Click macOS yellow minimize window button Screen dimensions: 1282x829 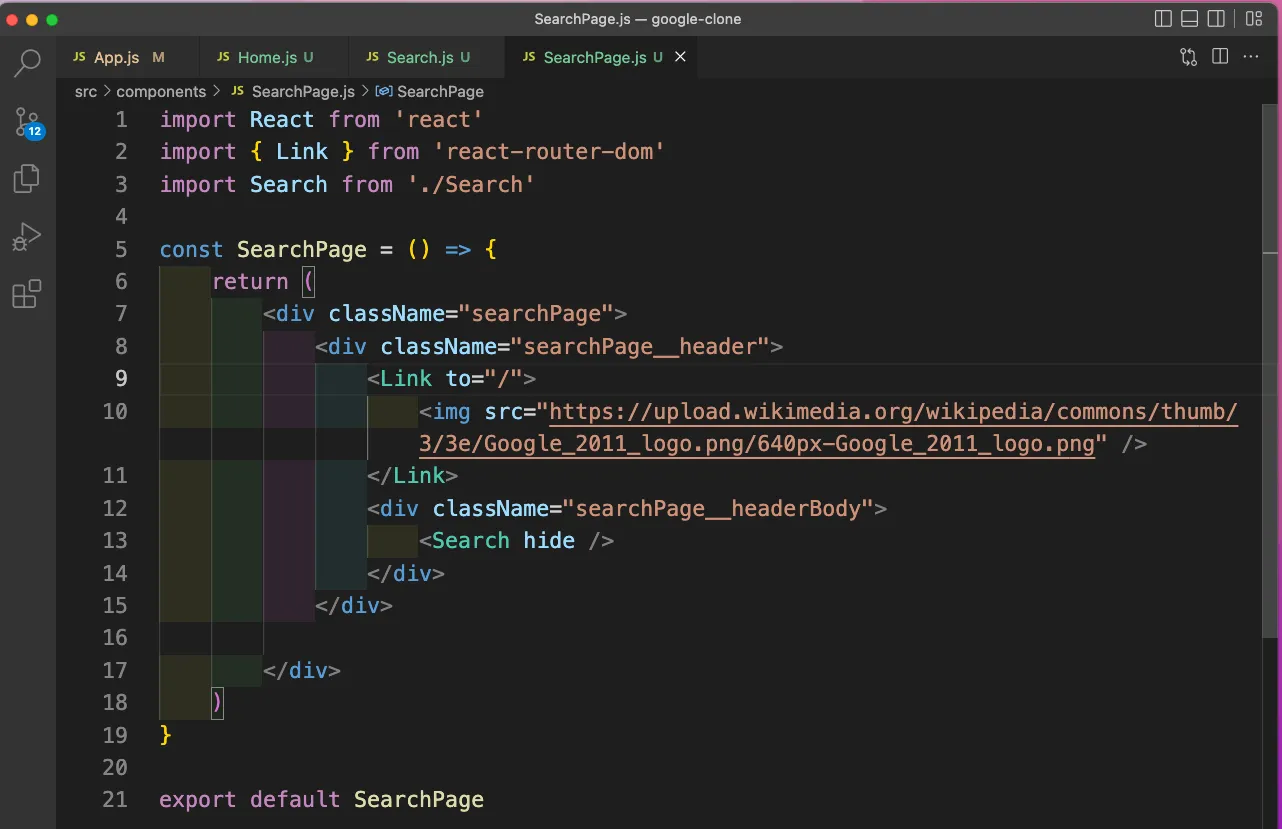point(32,19)
